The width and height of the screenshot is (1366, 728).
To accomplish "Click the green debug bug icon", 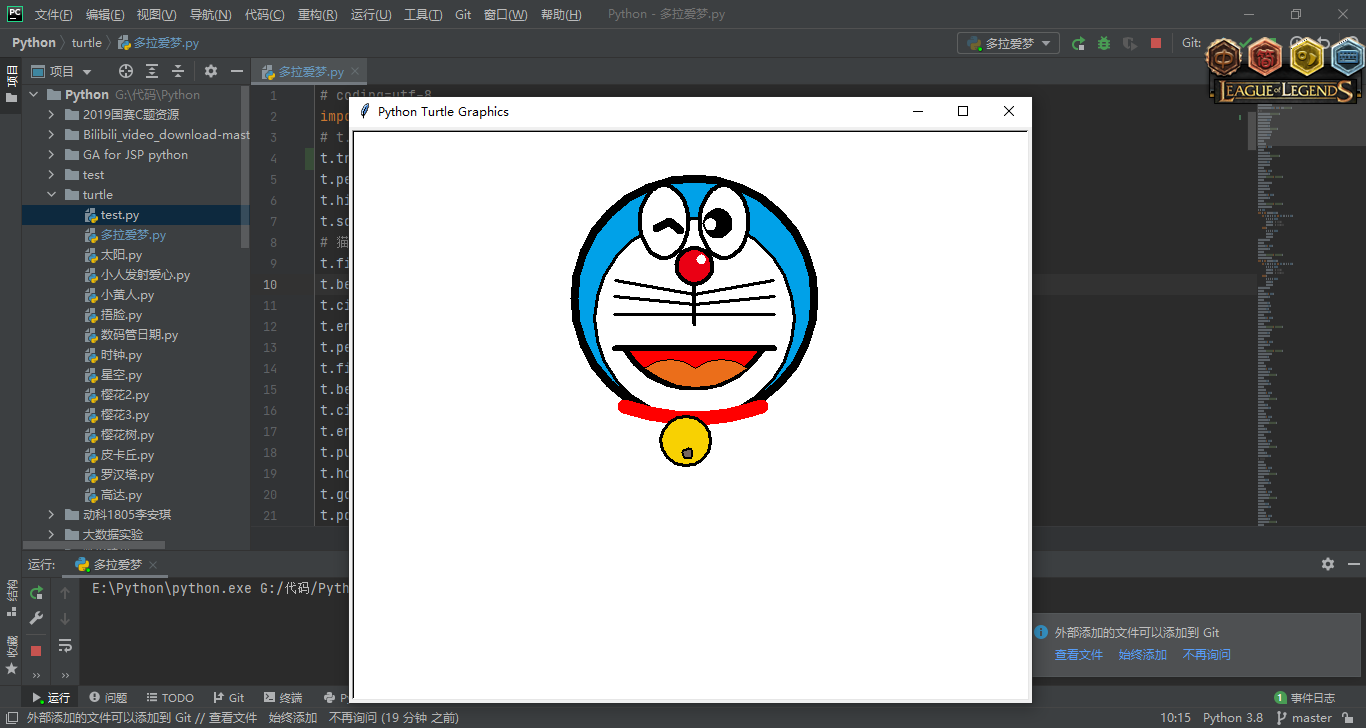I will point(1104,43).
